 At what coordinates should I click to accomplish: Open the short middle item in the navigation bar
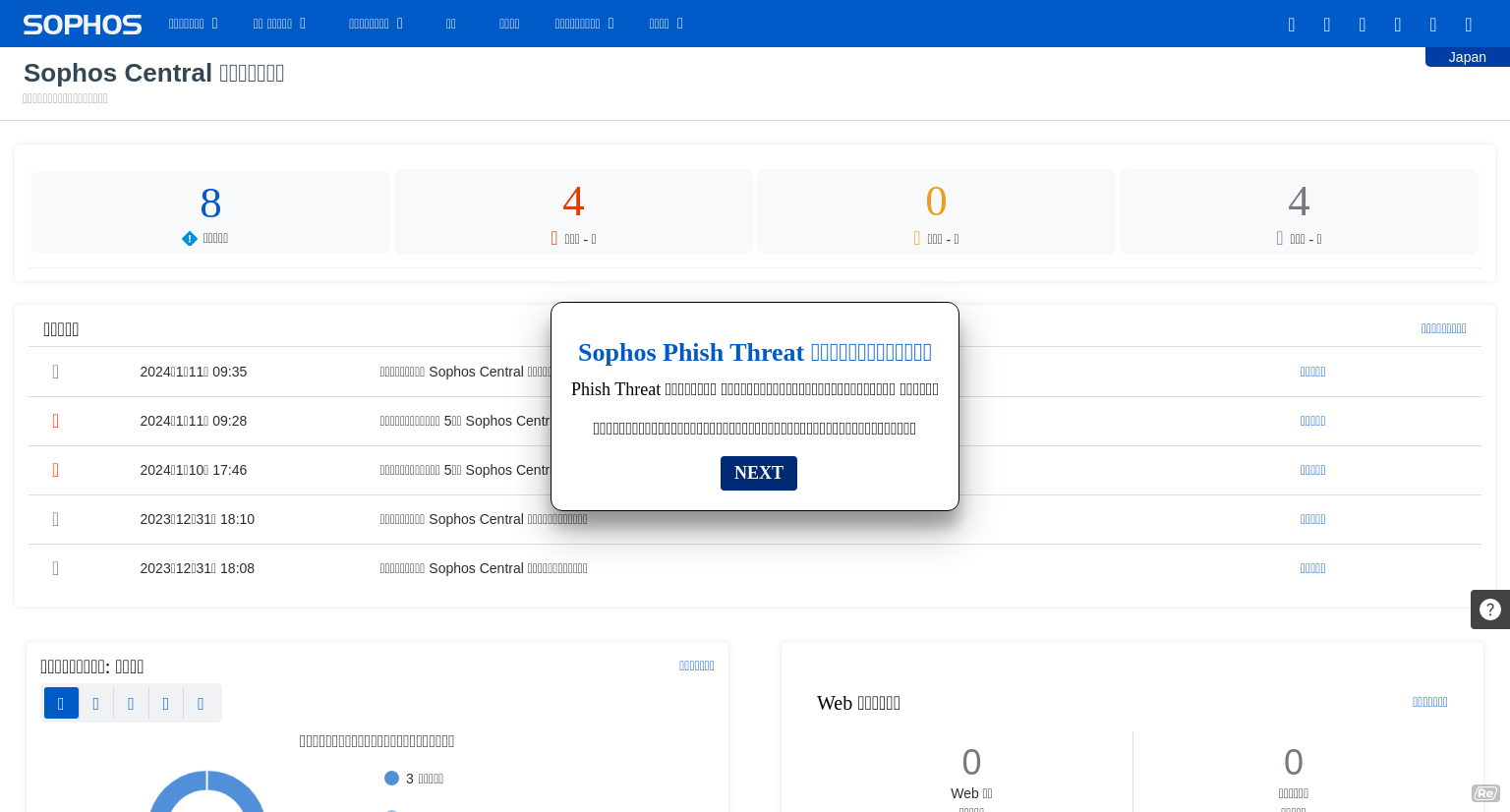(x=451, y=24)
